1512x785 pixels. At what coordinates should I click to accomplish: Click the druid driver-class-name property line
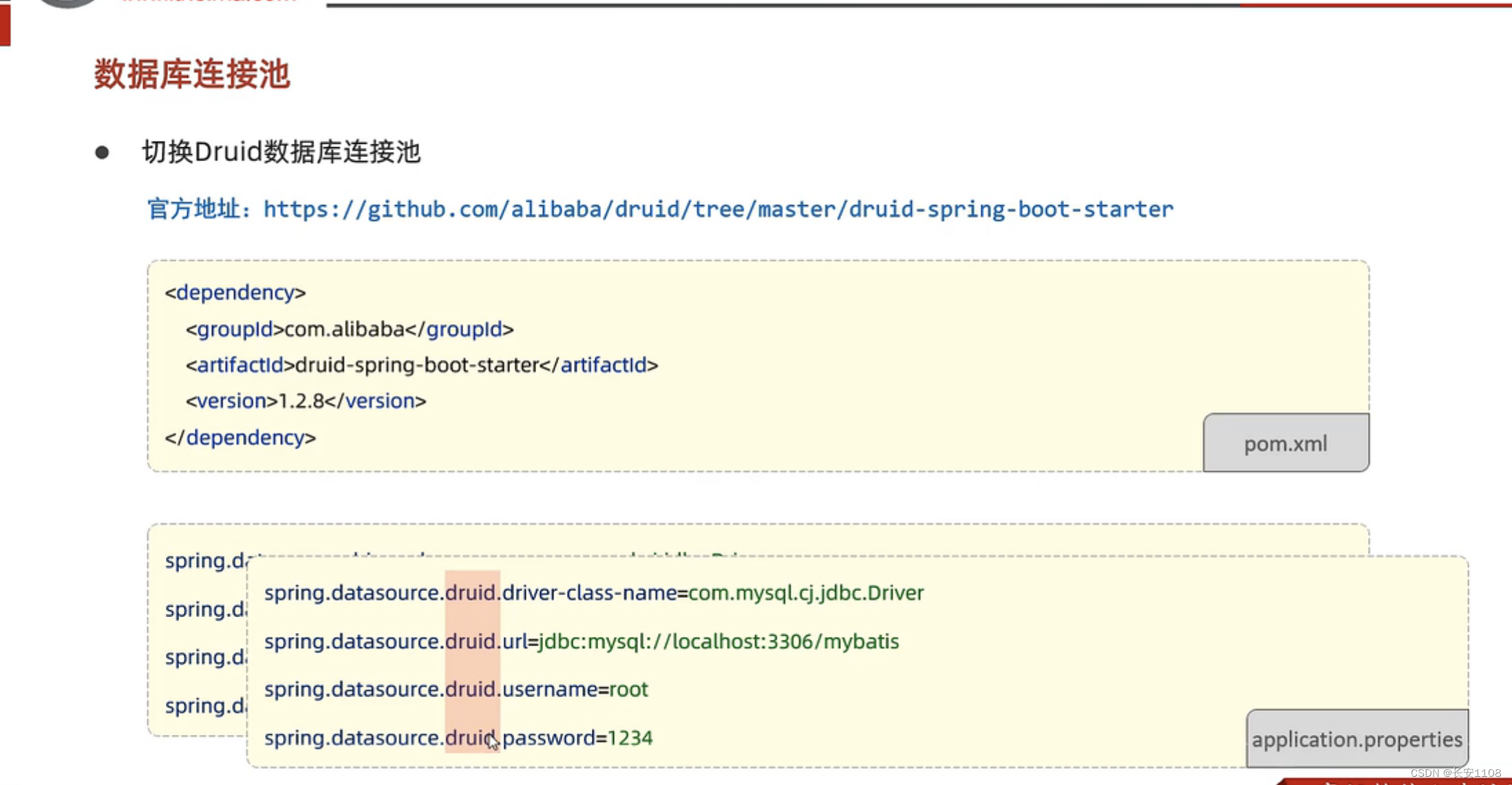[594, 592]
